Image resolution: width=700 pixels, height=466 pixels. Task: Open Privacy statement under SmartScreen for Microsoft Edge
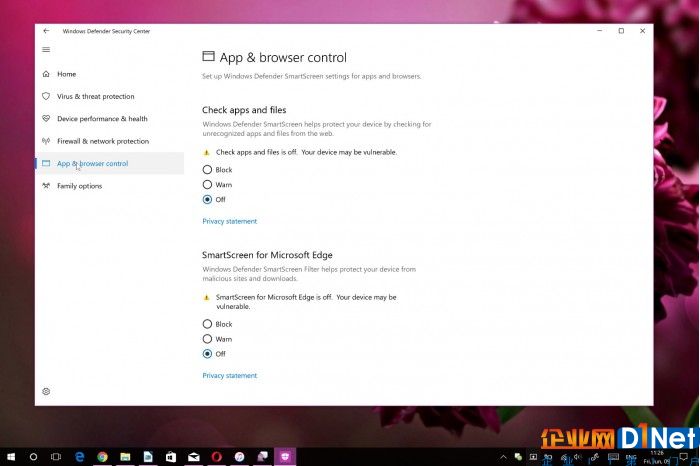point(229,376)
